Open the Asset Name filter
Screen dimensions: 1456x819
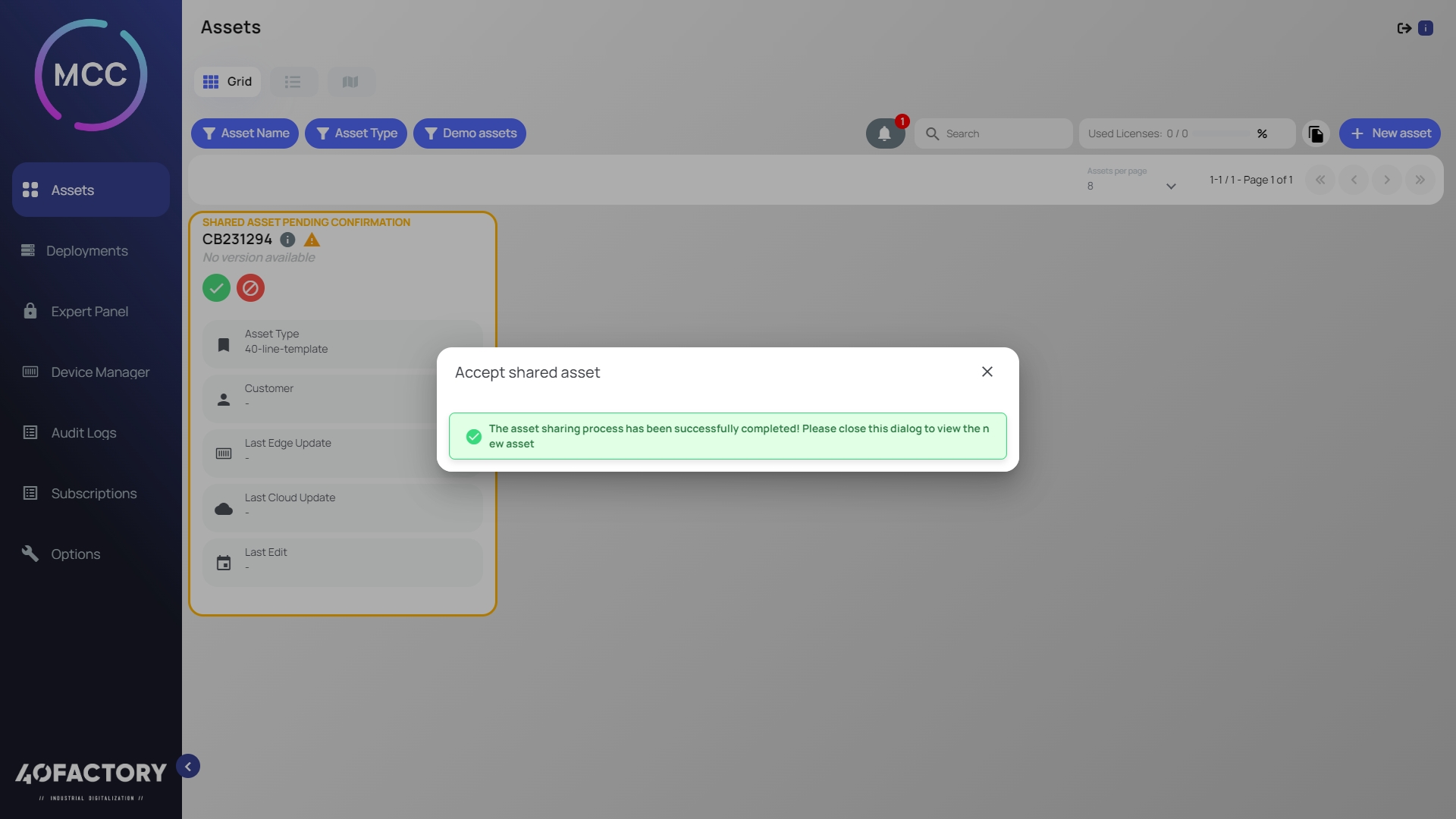click(244, 133)
